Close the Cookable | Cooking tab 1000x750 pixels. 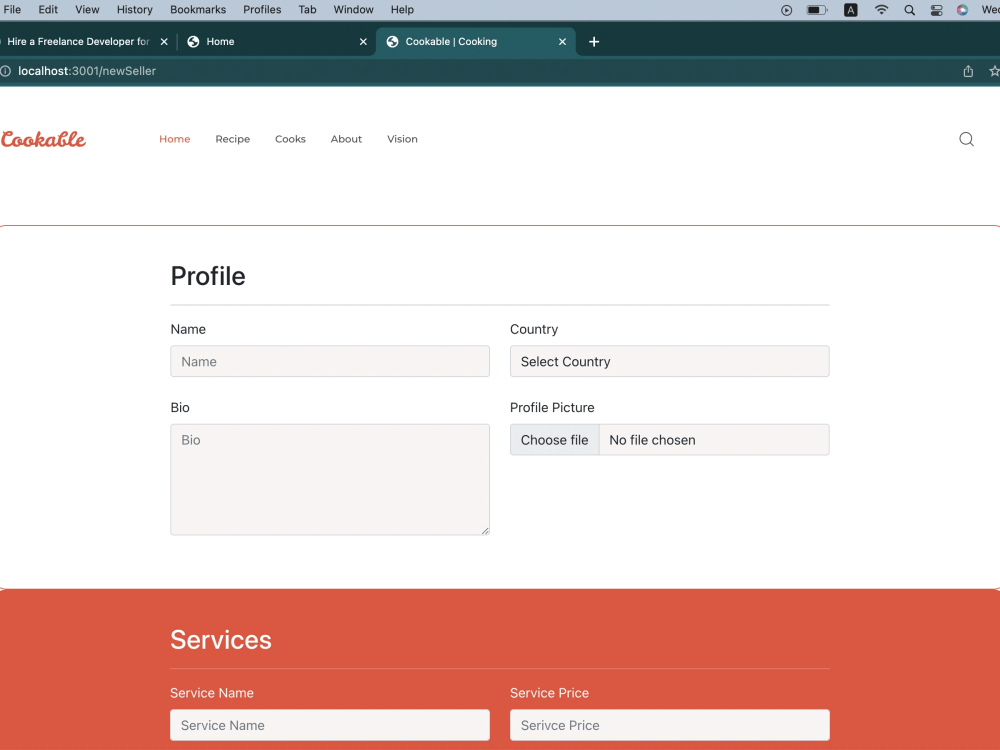pos(562,41)
